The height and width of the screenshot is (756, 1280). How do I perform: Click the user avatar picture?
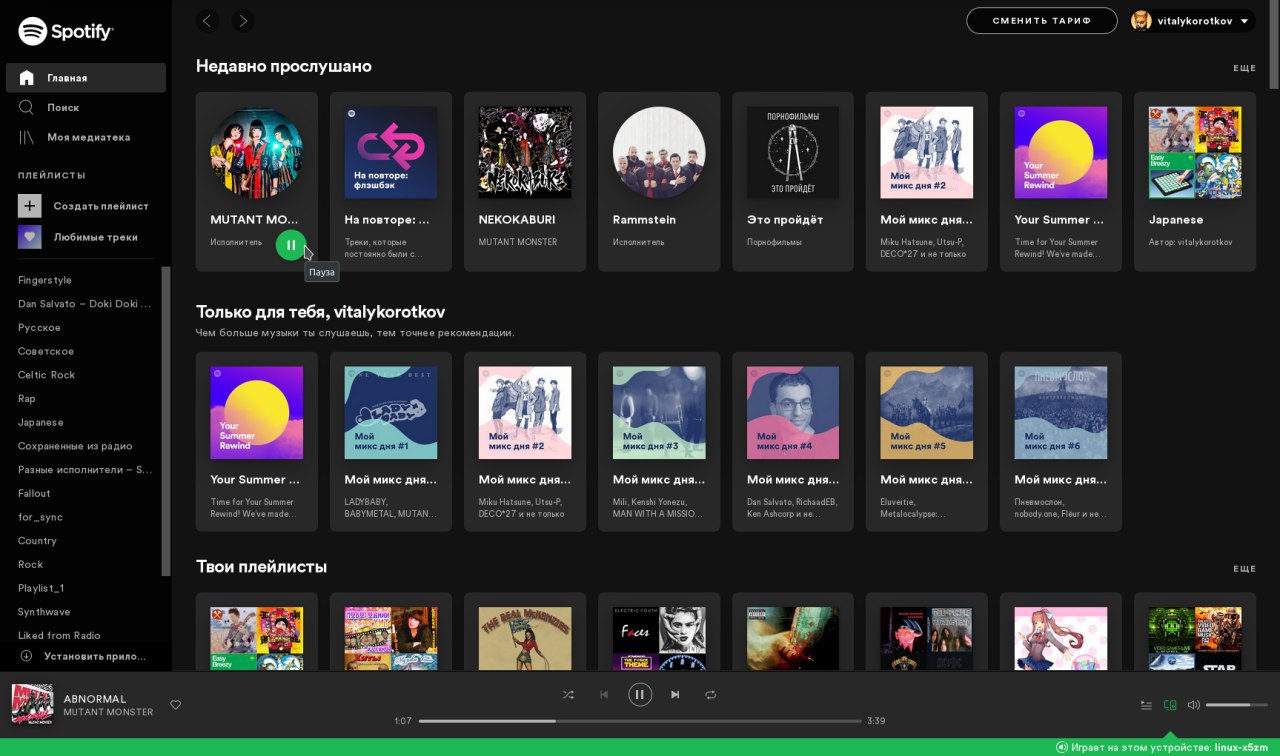1141,20
